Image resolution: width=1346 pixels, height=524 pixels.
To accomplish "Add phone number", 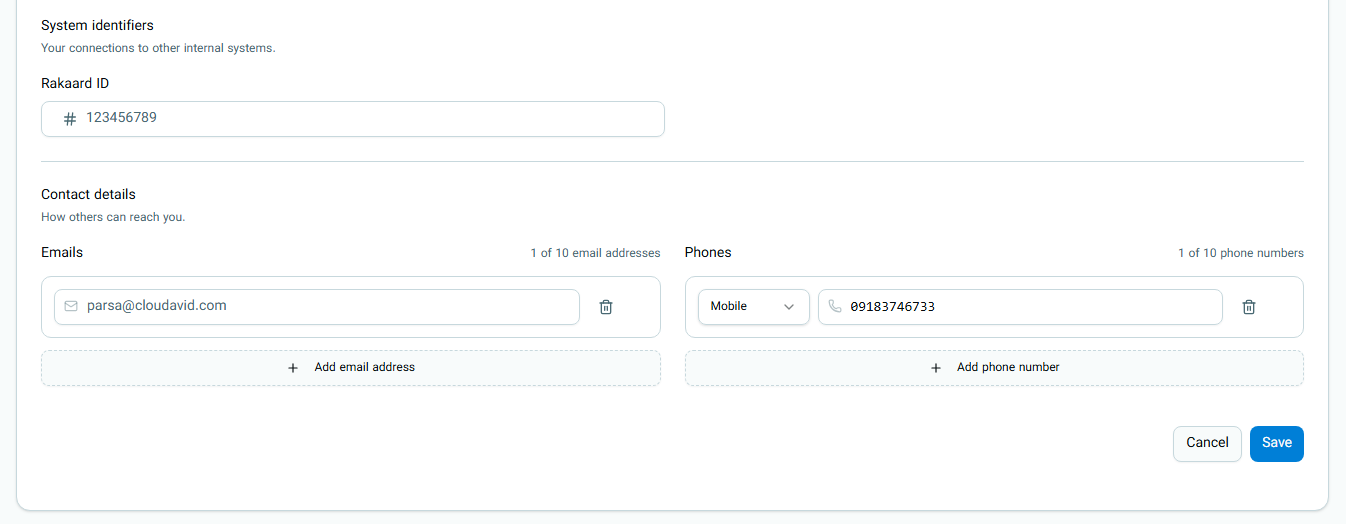I will (994, 368).
